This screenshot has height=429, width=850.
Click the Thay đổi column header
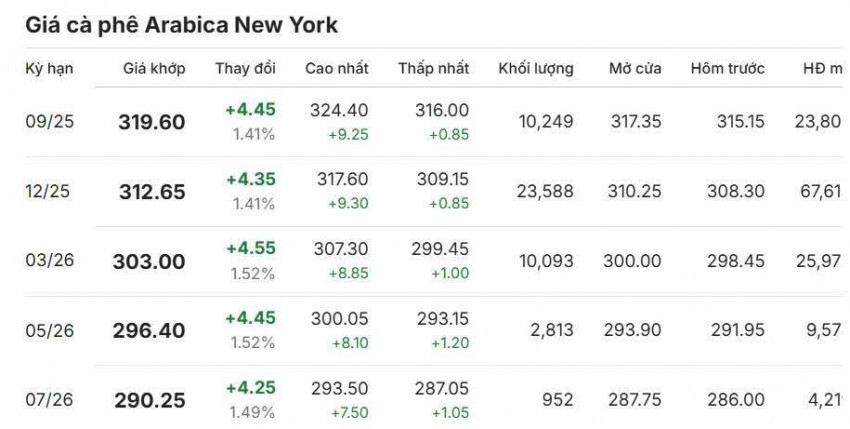(245, 69)
